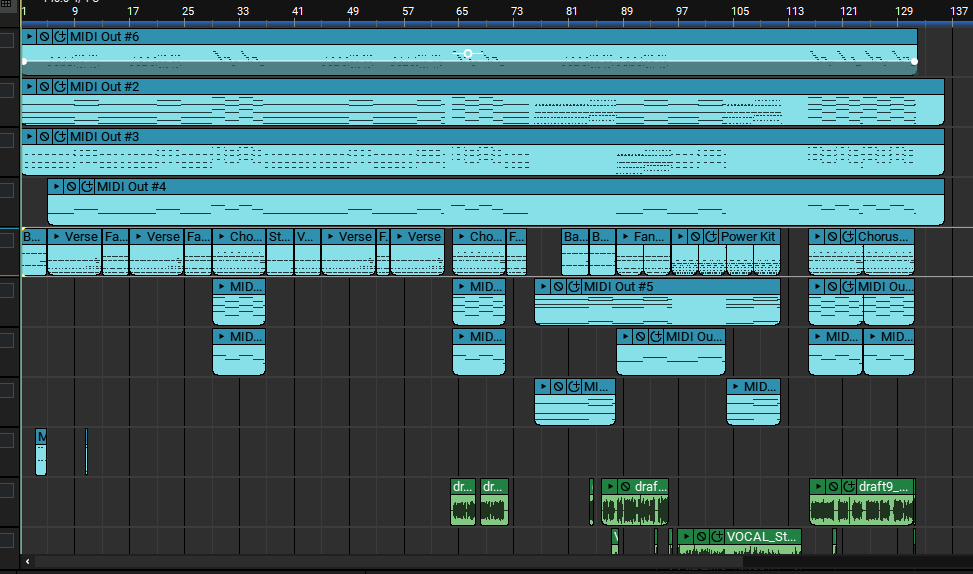Expand the Fan... clip arrow
Viewport: 973px width, 574px height.
coord(626,236)
